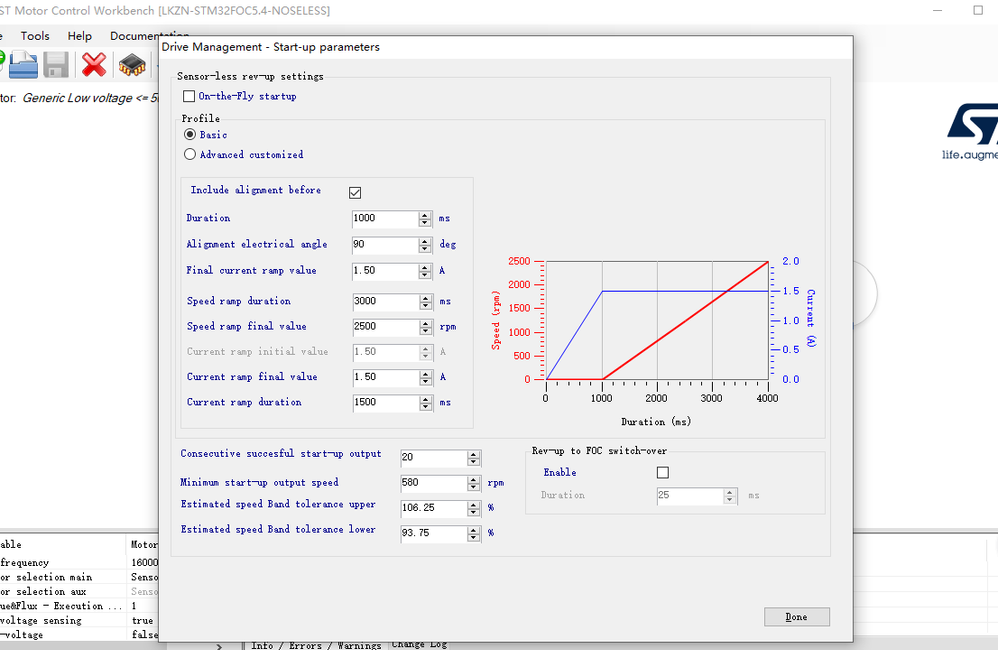
Task: Select the Advanced customized profile option
Action: pyautogui.click(x=190, y=154)
